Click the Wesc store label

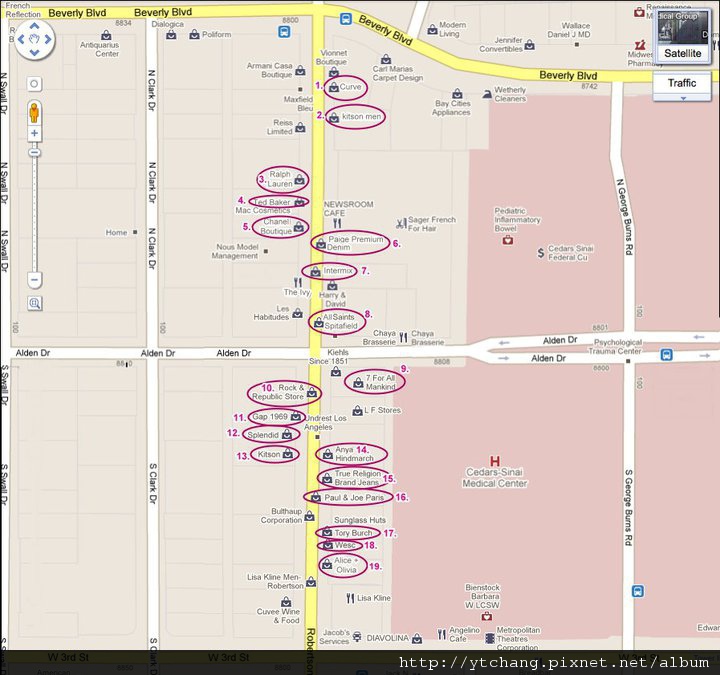[x=345, y=545]
